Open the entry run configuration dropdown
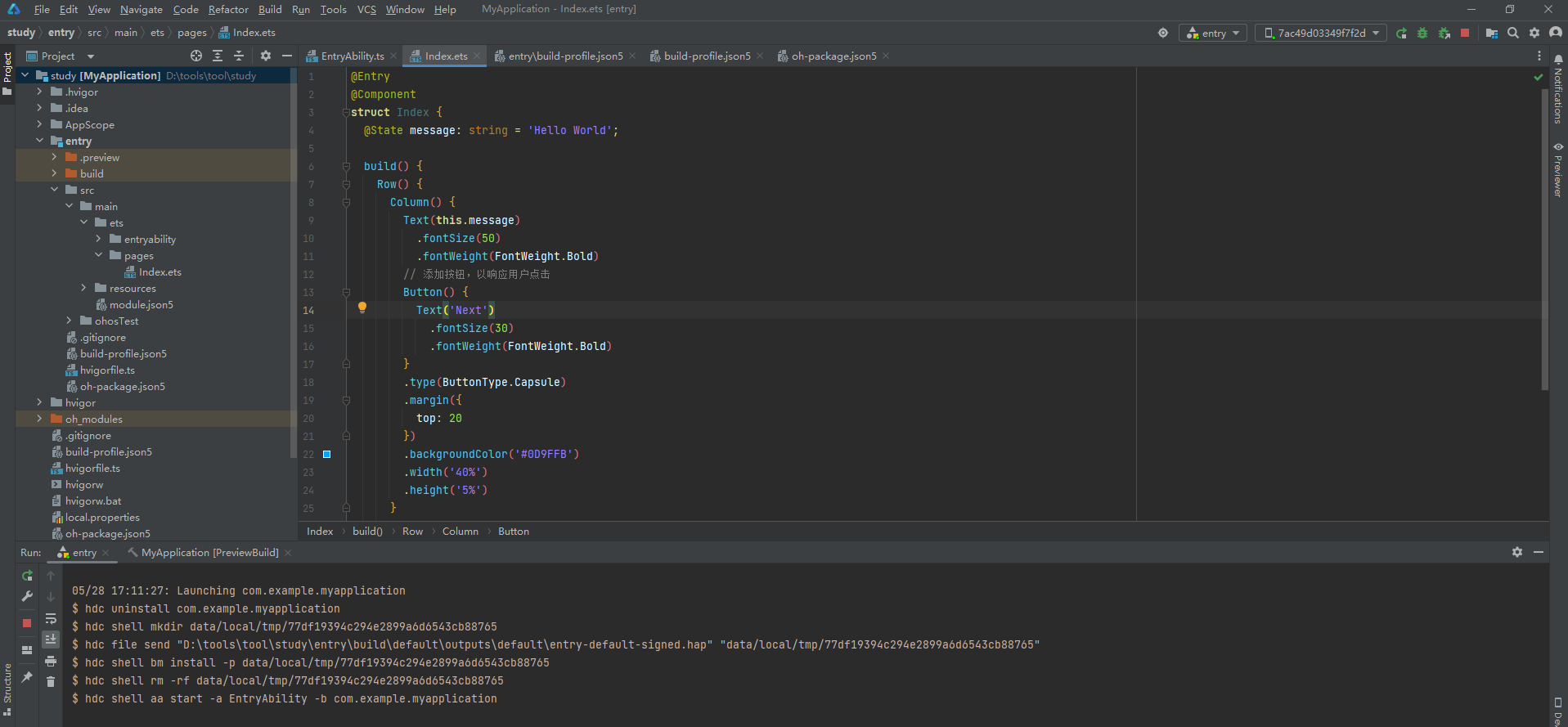1568x727 pixels. coord(1213,34)
